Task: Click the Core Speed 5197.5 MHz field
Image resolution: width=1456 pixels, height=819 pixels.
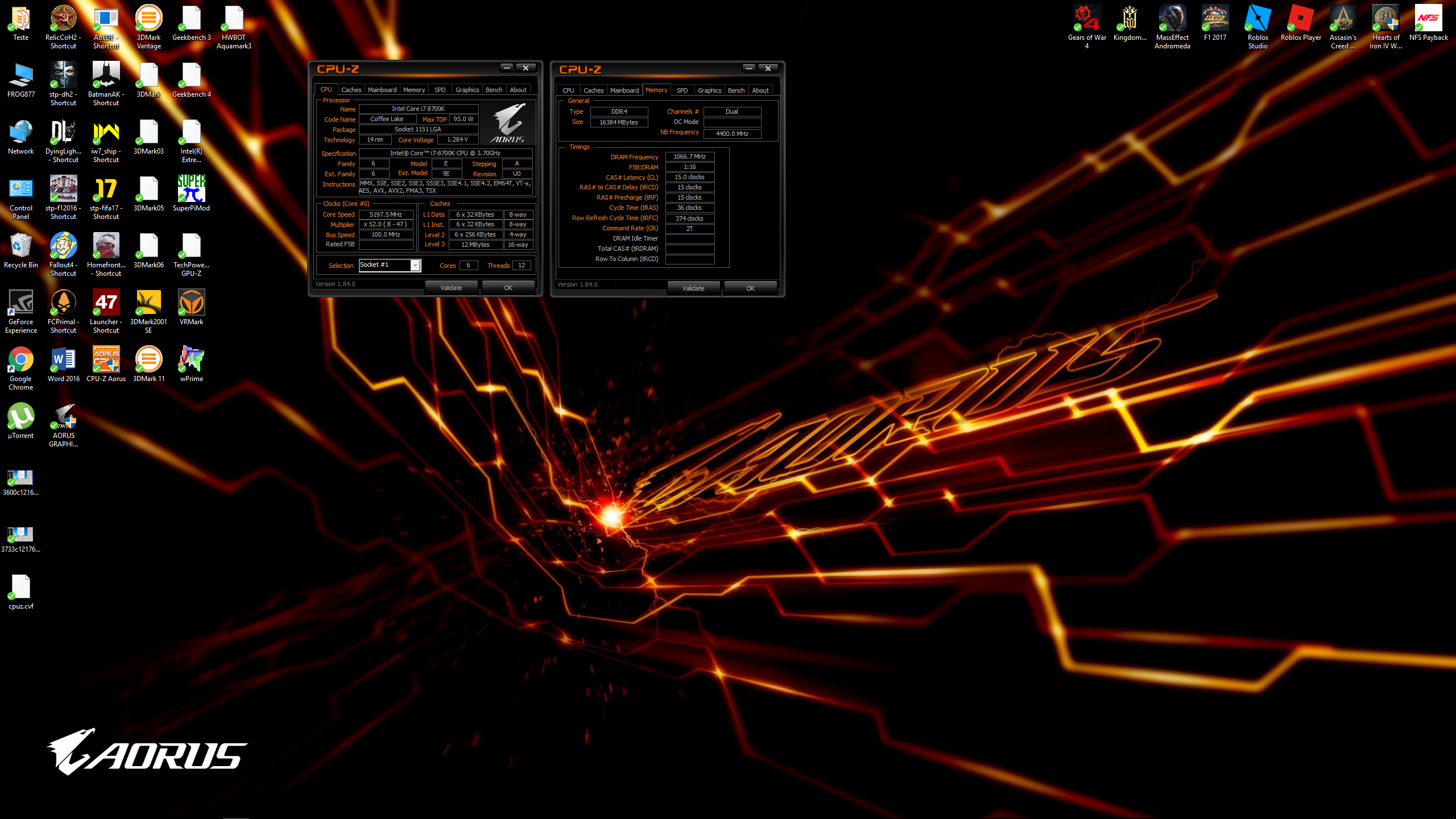Action: point(386,214)
